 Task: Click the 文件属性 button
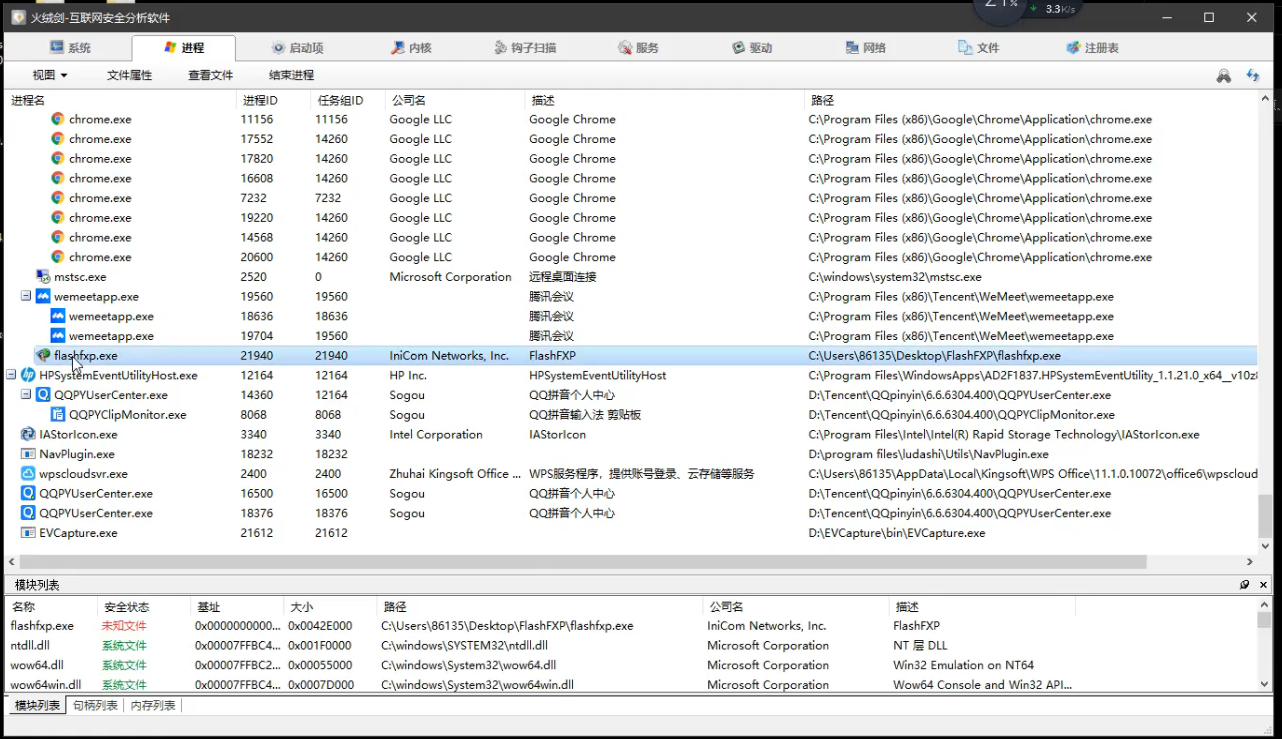pos(129,75)
